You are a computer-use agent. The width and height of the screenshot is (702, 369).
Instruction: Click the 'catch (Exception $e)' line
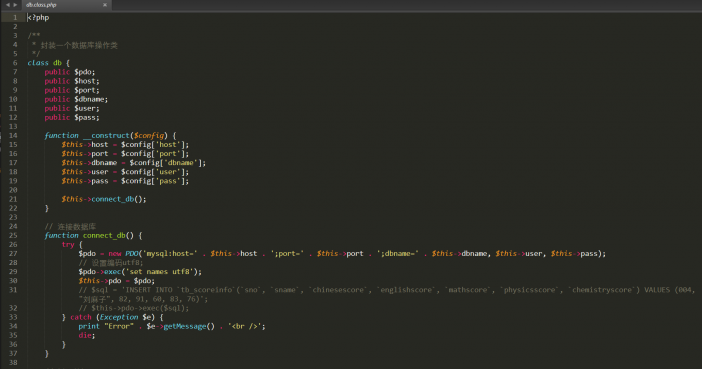(x=112, y=317)
